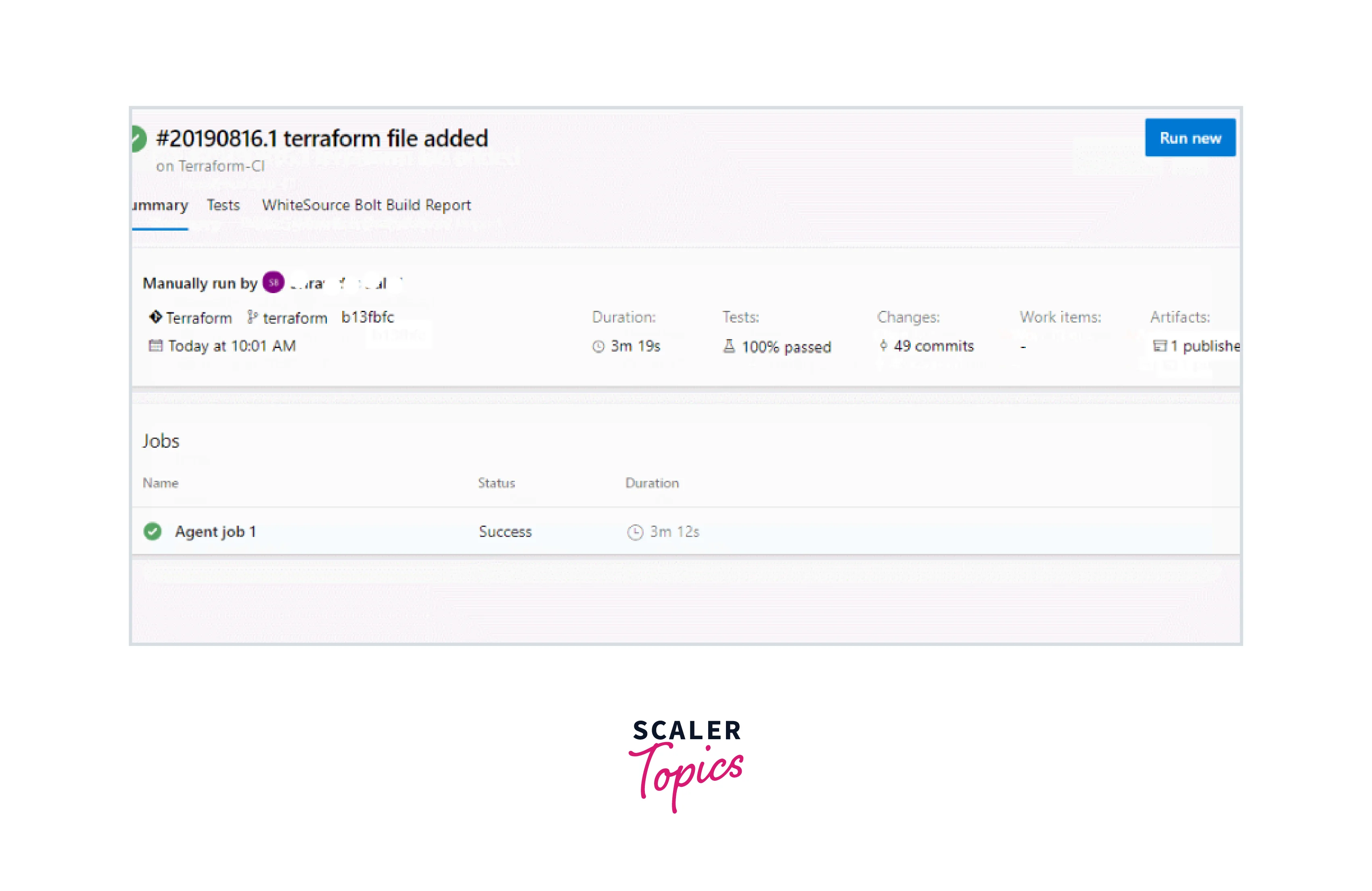View the 100% passed tests link
The width and height of the screenshot is (1372, 891).
point(786,347)
